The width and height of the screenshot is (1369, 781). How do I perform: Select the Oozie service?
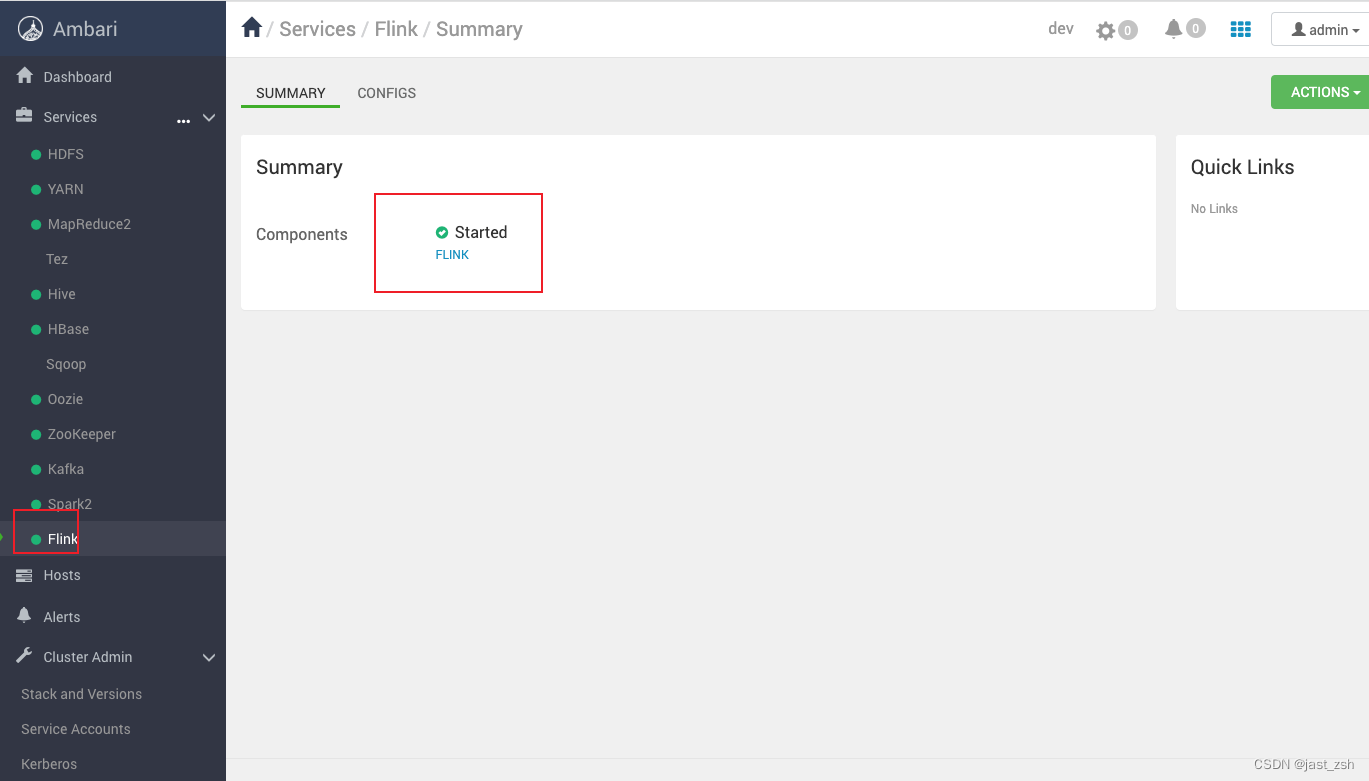click(x=66, y=399)
